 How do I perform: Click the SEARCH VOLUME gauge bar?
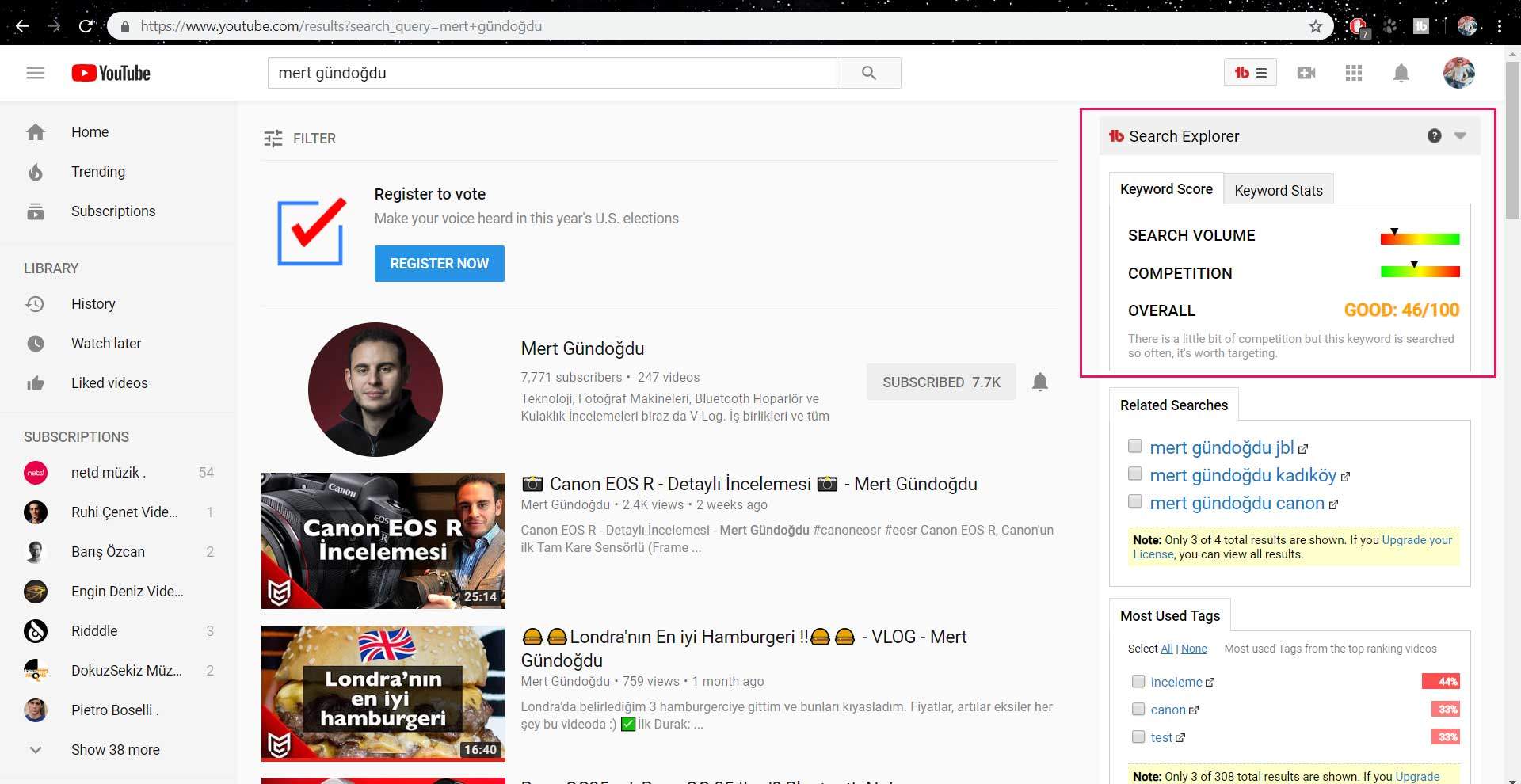point(1420,238)
